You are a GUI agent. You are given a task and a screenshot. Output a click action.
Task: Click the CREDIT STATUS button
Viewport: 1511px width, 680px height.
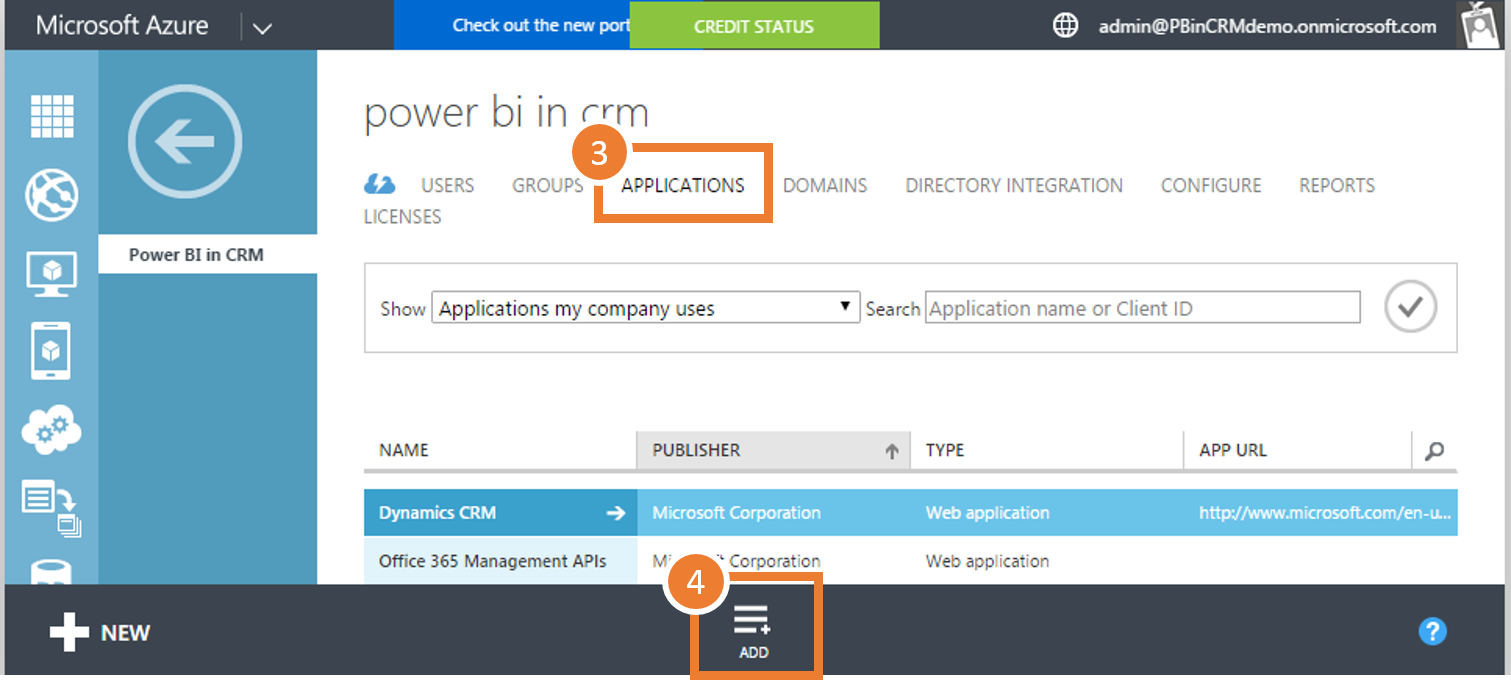coord(754,26)
